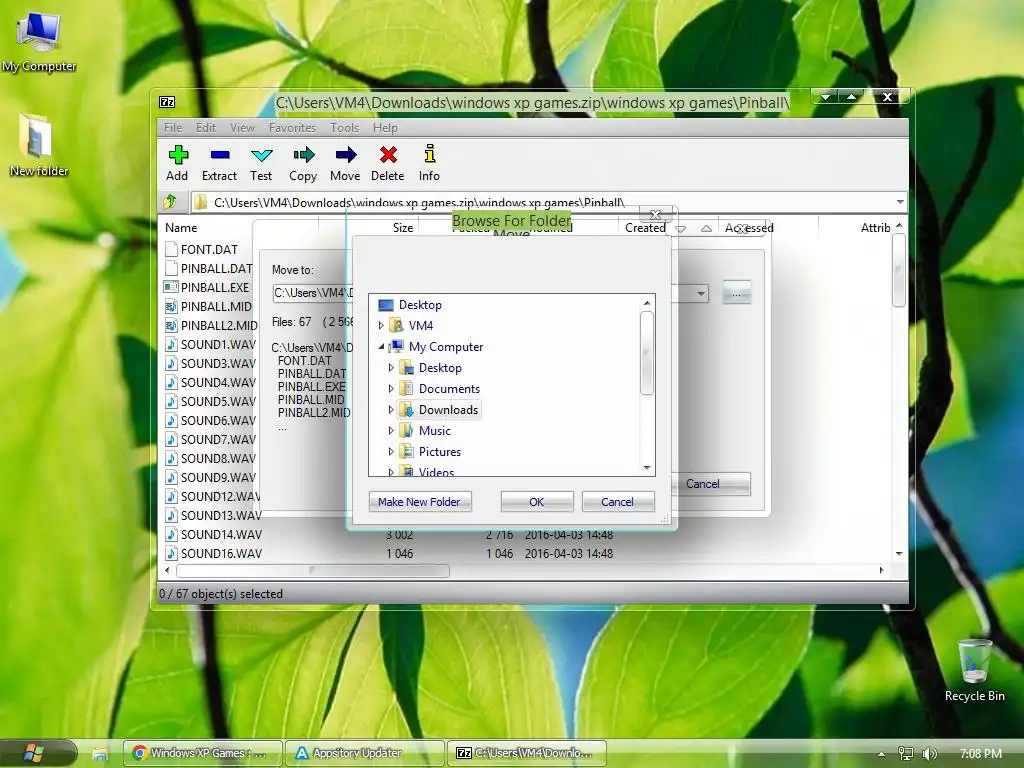Click the up-folder arrow icon
The image size is (1024, 768).
pyautogui.click(x=171, y=202)
